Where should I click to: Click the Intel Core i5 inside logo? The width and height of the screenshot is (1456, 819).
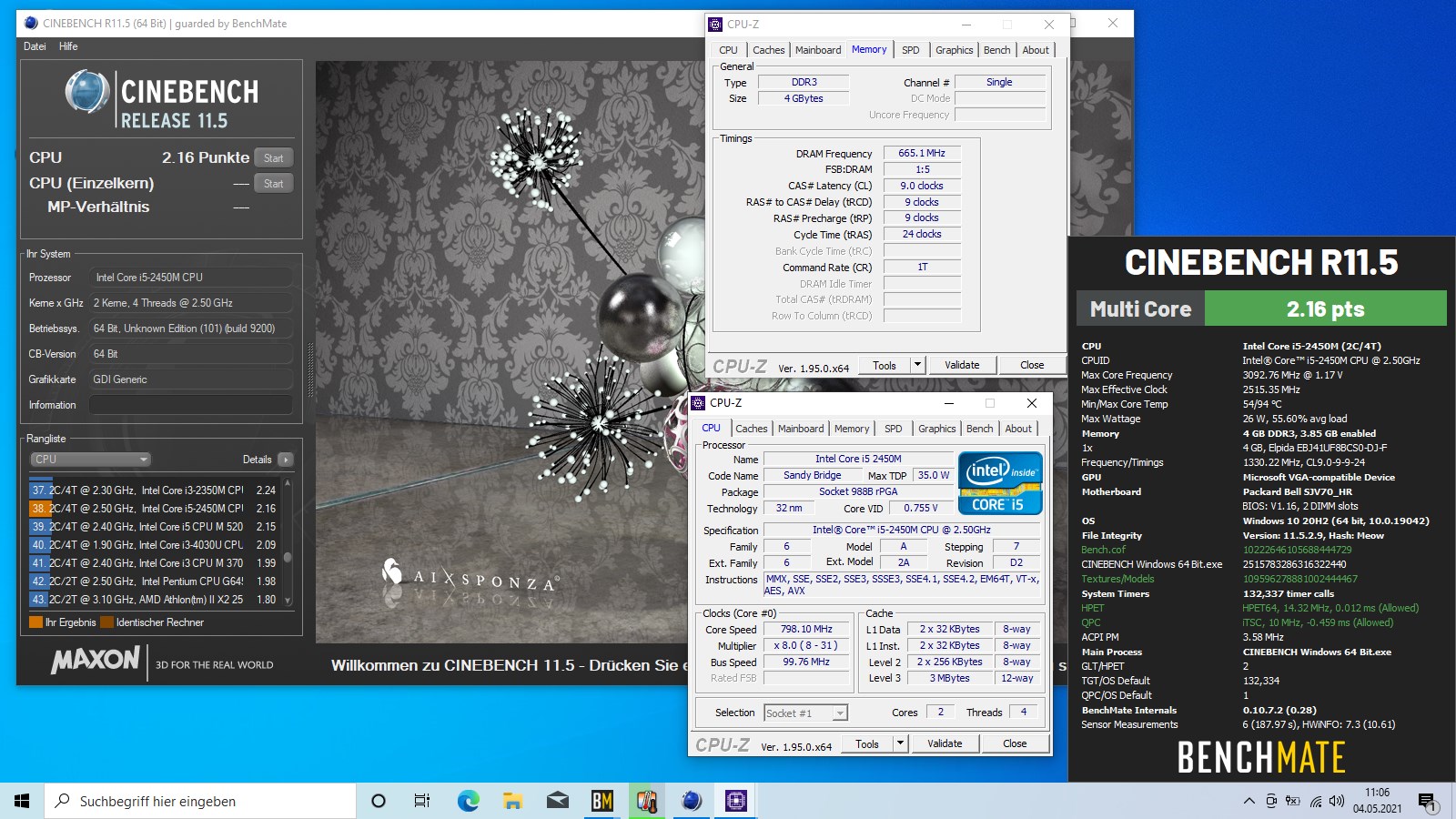click(x=1000, y=484)
